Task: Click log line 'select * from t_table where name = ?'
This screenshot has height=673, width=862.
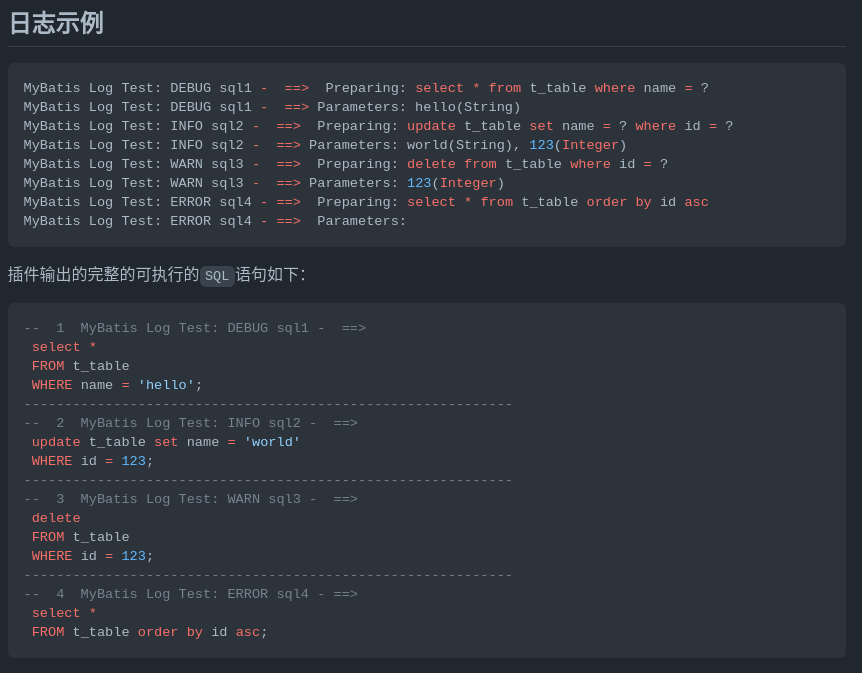Action: pos(366,88)
